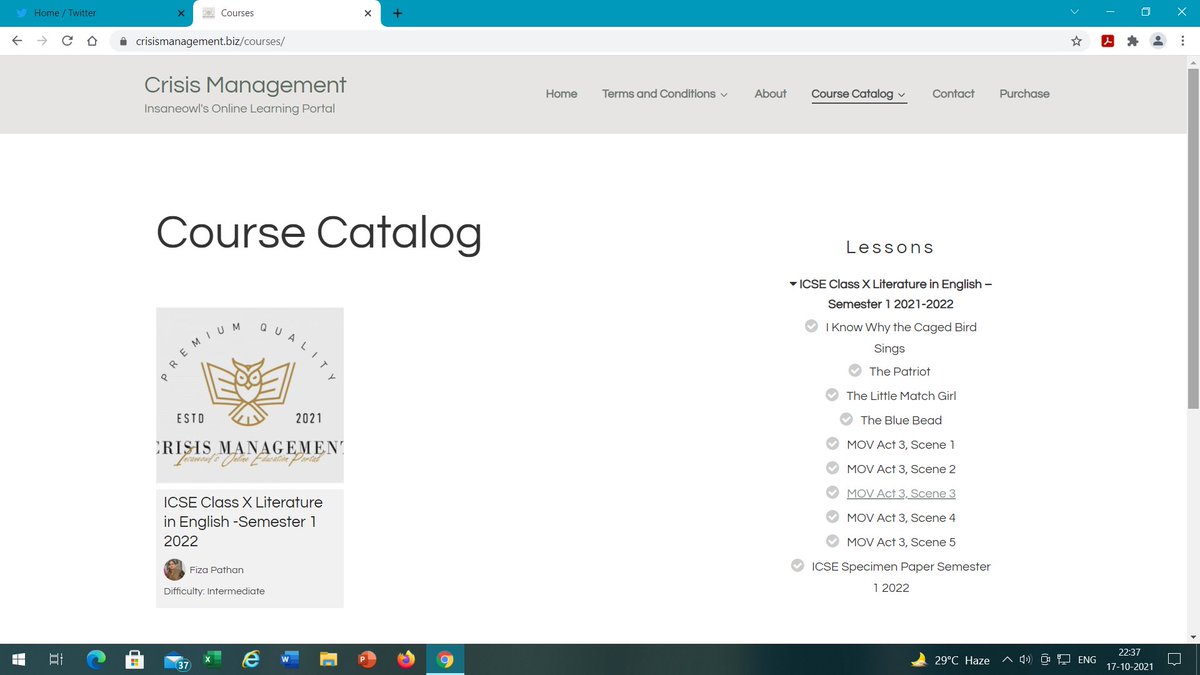Open Excel from the taskbar

(212, 660)
